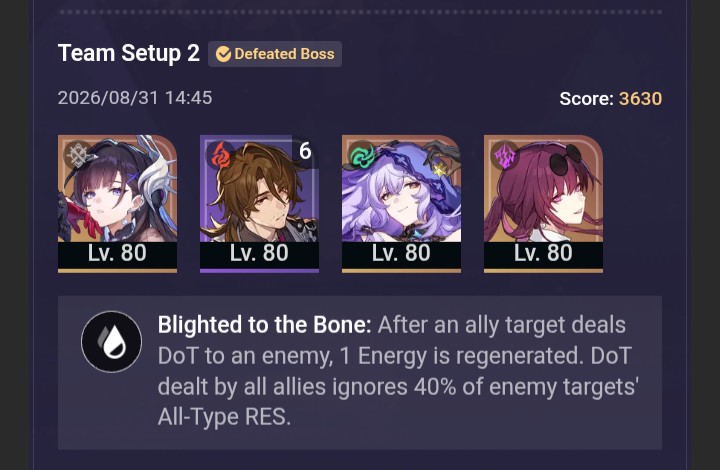Click Lv. 80 label under third character
The height and width of the screenshot is (470, 720).
pyautogui.click(x=401, y=253)
